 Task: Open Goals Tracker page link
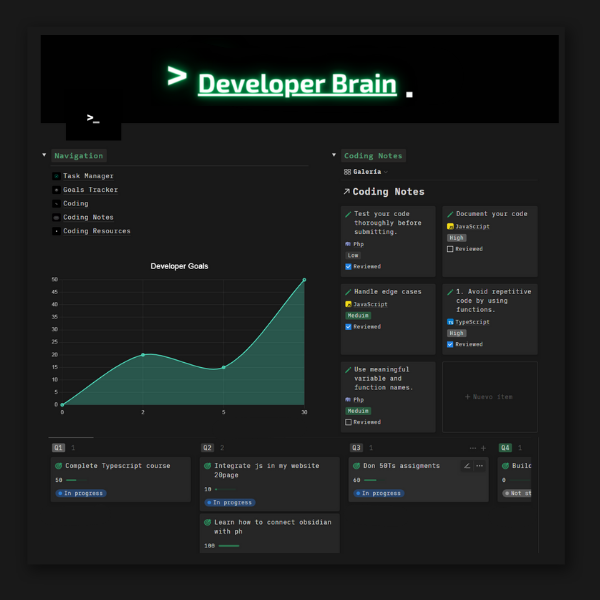[90, 190]
